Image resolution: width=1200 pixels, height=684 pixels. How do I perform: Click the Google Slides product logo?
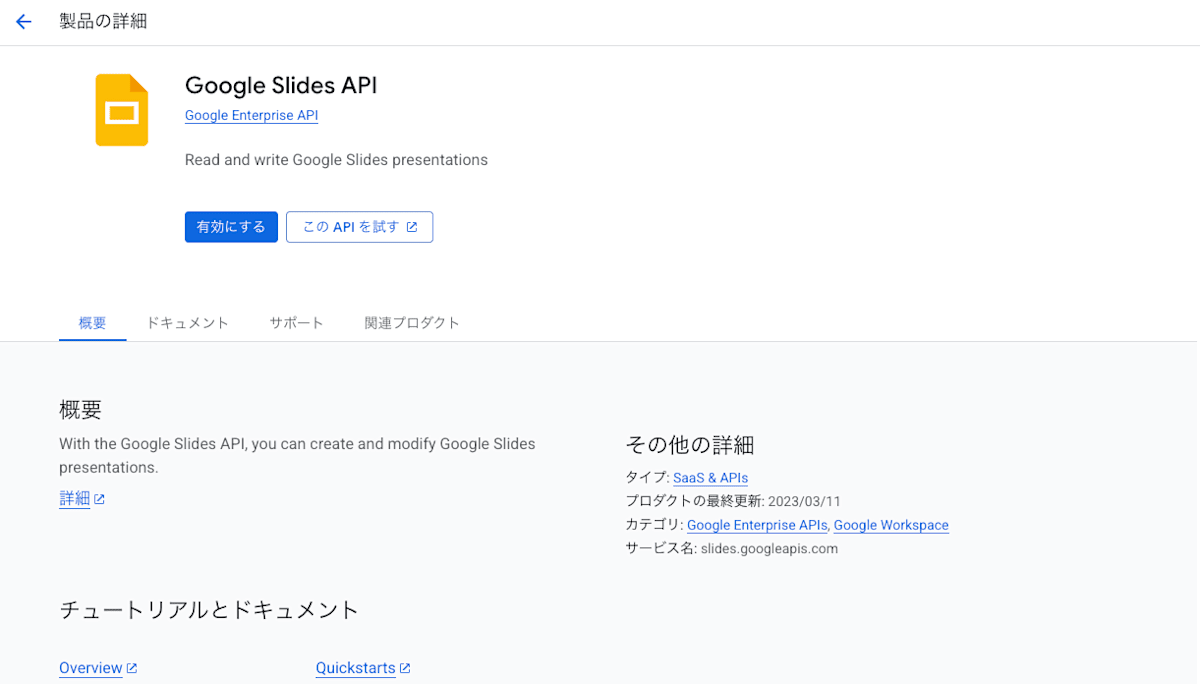(122, 110)
